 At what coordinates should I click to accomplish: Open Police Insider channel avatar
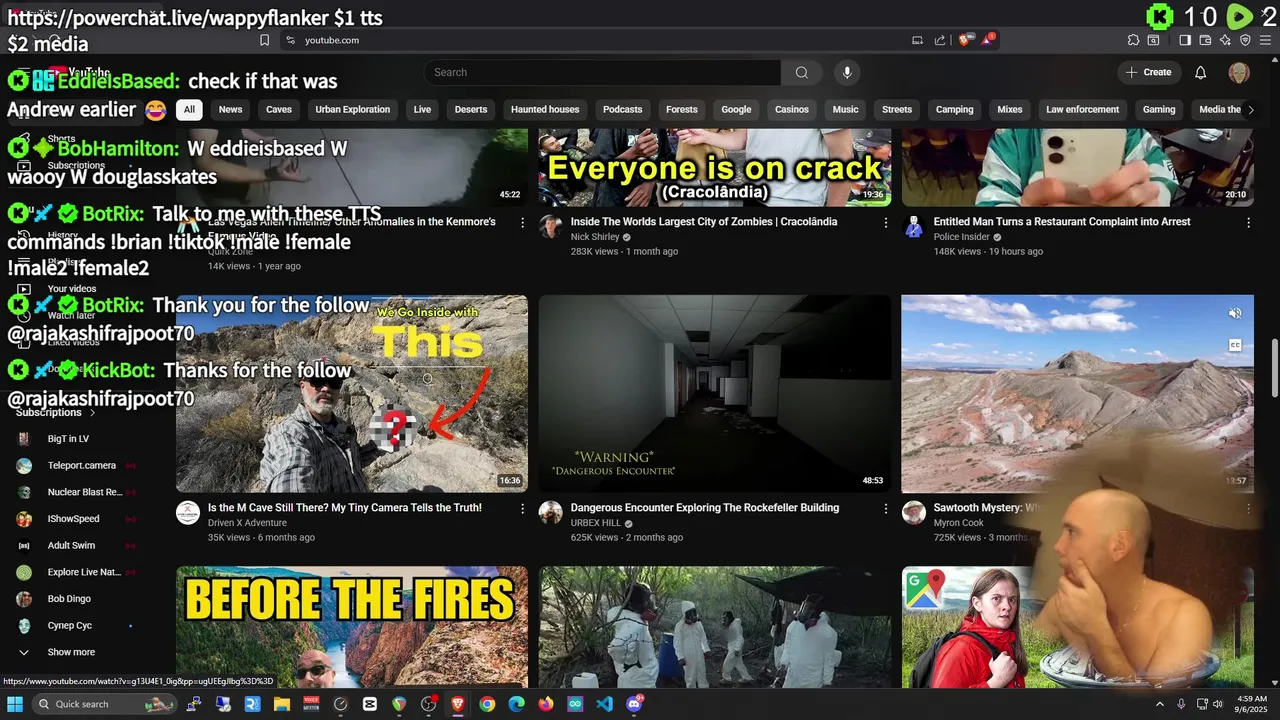pyautogui.click(x=913, y=227)
